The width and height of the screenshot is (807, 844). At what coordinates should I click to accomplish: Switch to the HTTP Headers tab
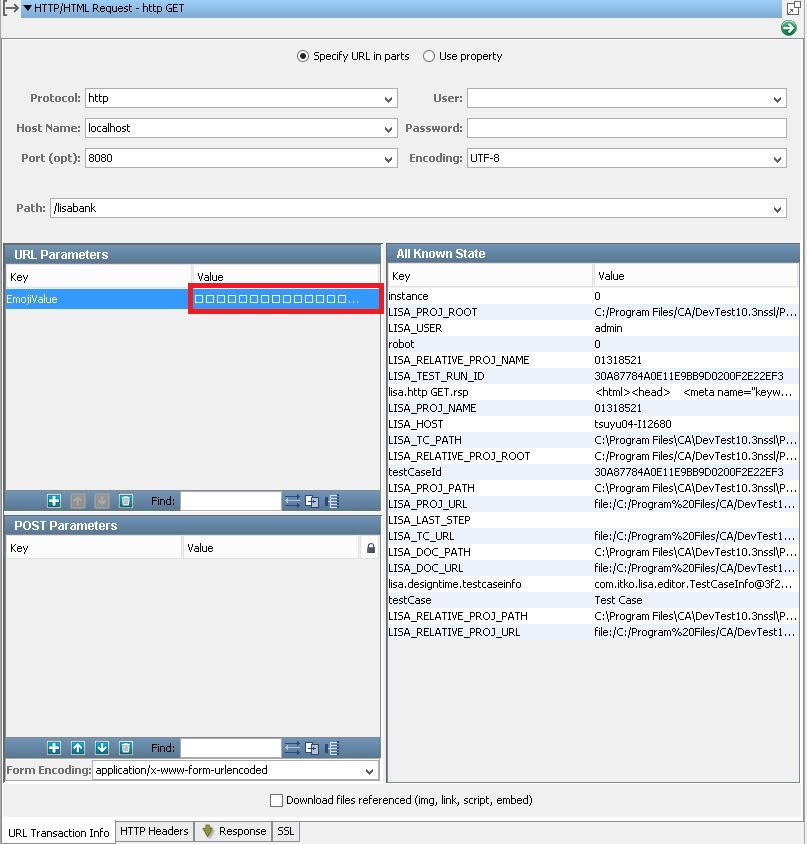tap(154, 831)
